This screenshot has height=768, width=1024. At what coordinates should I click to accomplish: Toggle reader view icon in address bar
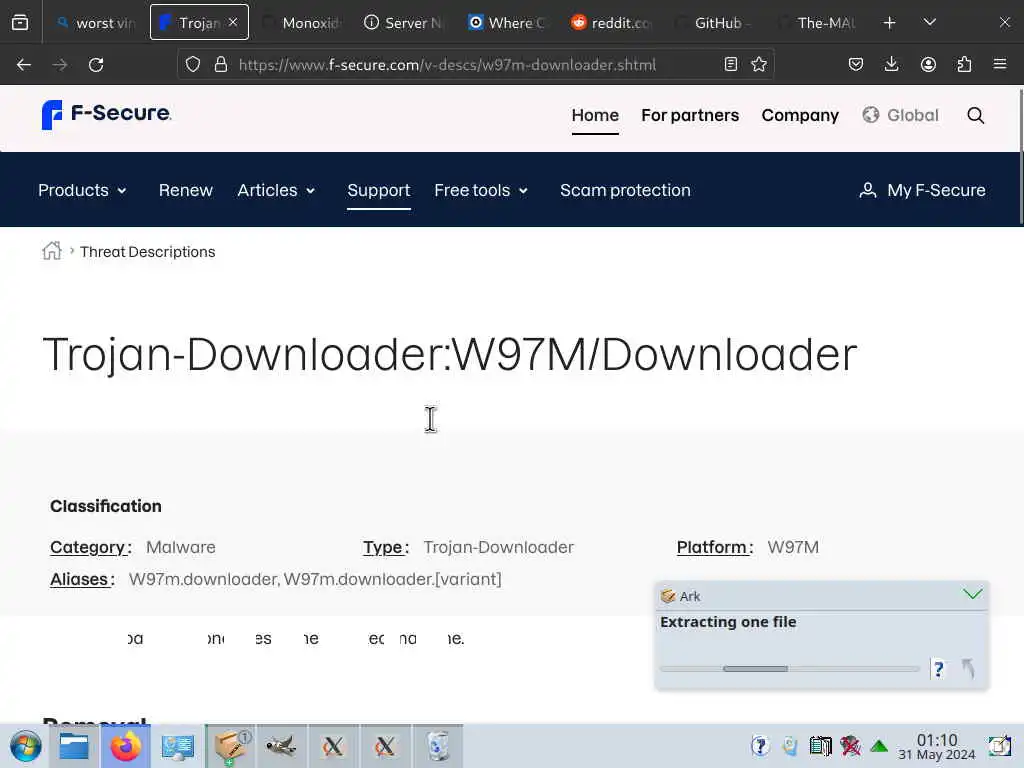tap(731, 64)
